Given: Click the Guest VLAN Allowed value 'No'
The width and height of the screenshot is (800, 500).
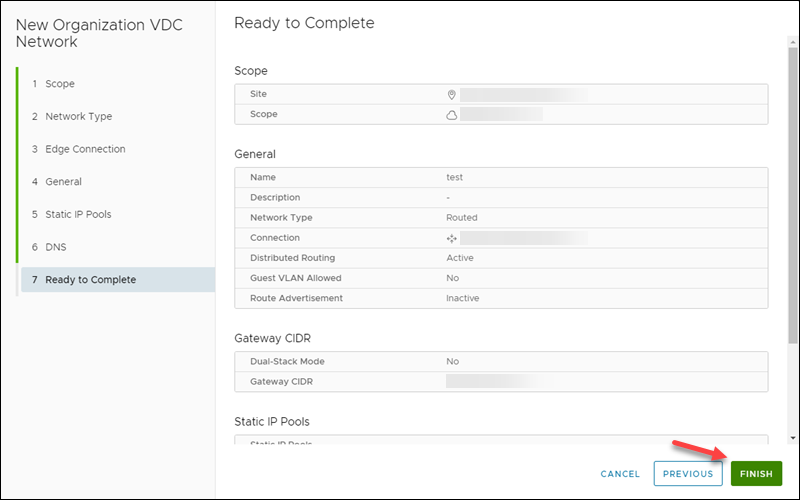Looking at the screenshot, I should pos(453,278).
